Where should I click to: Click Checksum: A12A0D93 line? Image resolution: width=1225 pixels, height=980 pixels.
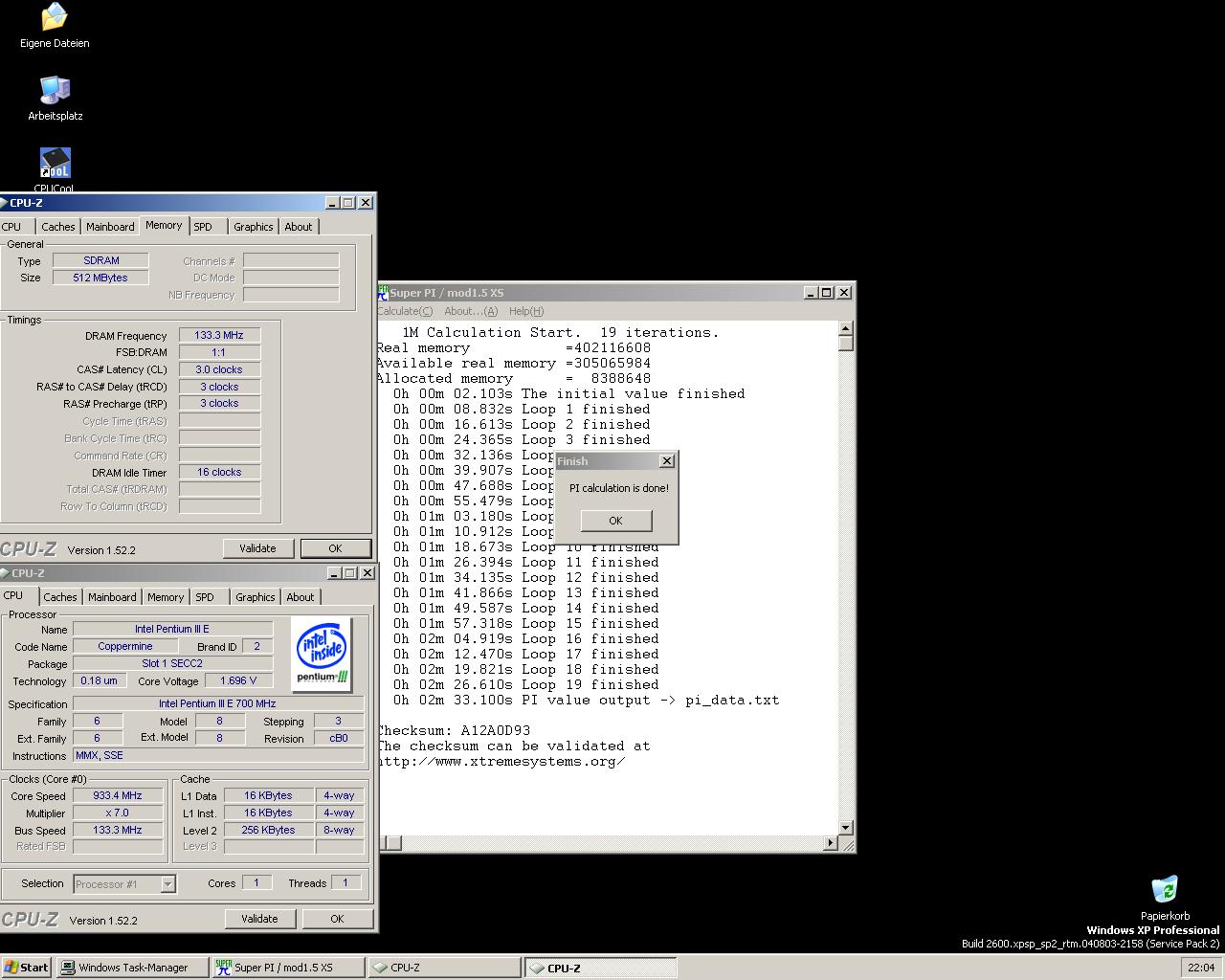tap(454, 730)
